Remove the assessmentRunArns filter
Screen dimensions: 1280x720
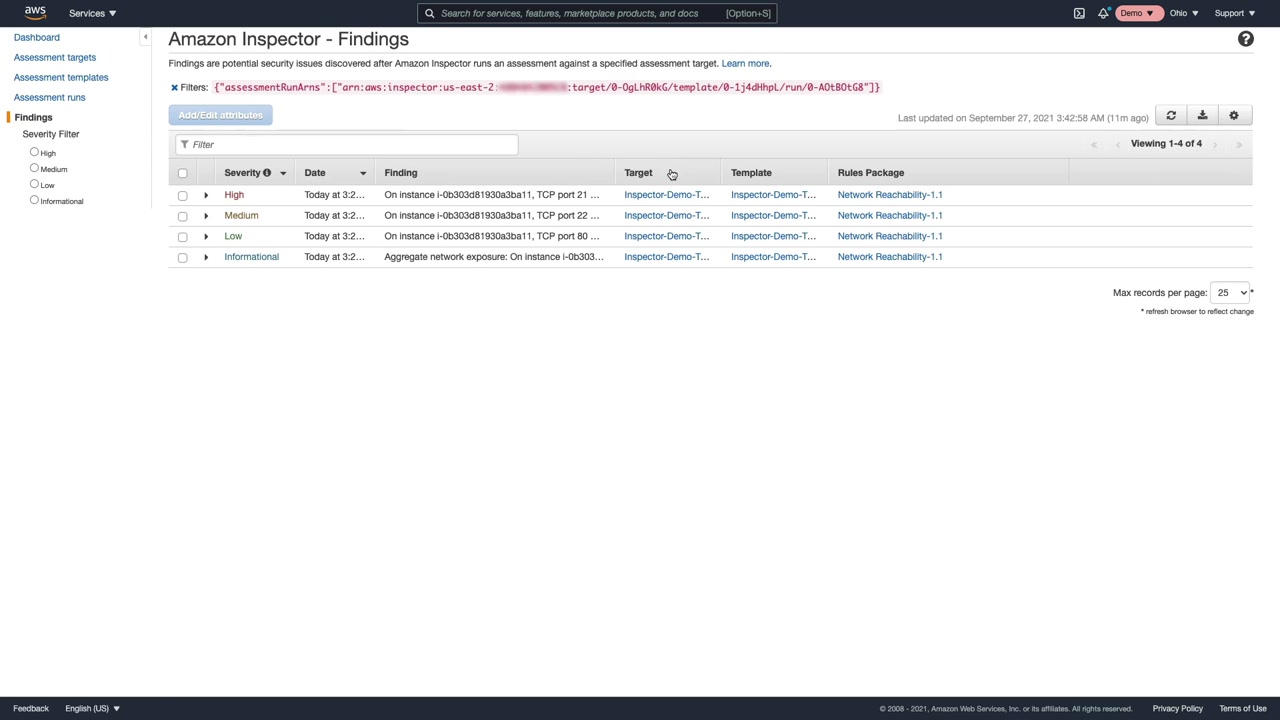point(174,87)
